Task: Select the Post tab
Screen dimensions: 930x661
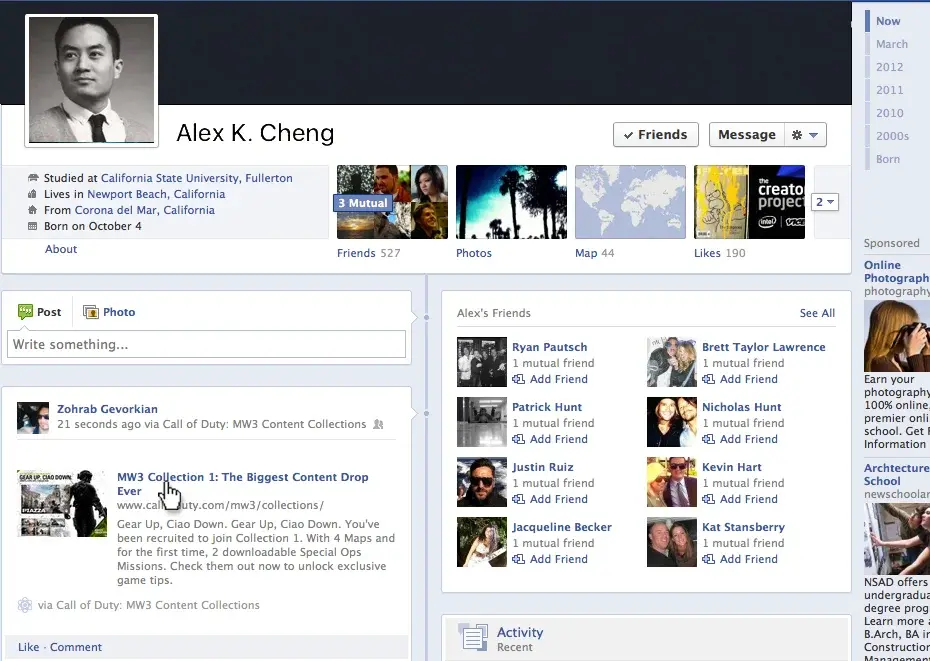Action: pyautogui.click(x=40, y=312)
